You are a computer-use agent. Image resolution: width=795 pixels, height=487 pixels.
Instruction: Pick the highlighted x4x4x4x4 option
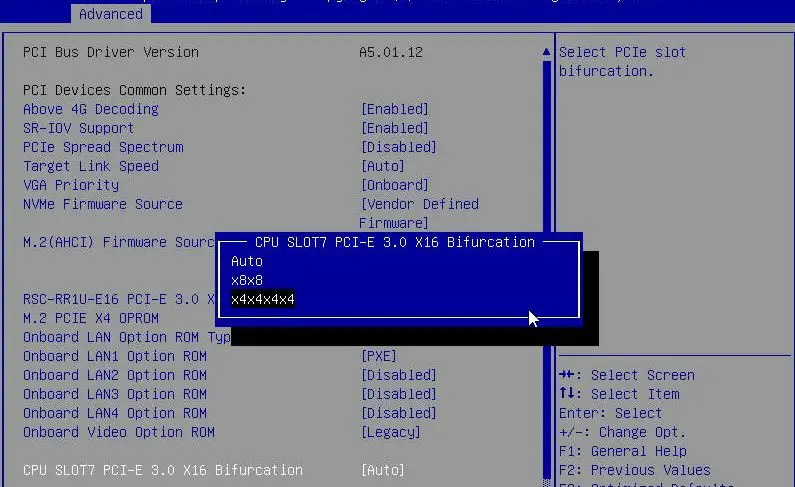(x=263, y=299)
